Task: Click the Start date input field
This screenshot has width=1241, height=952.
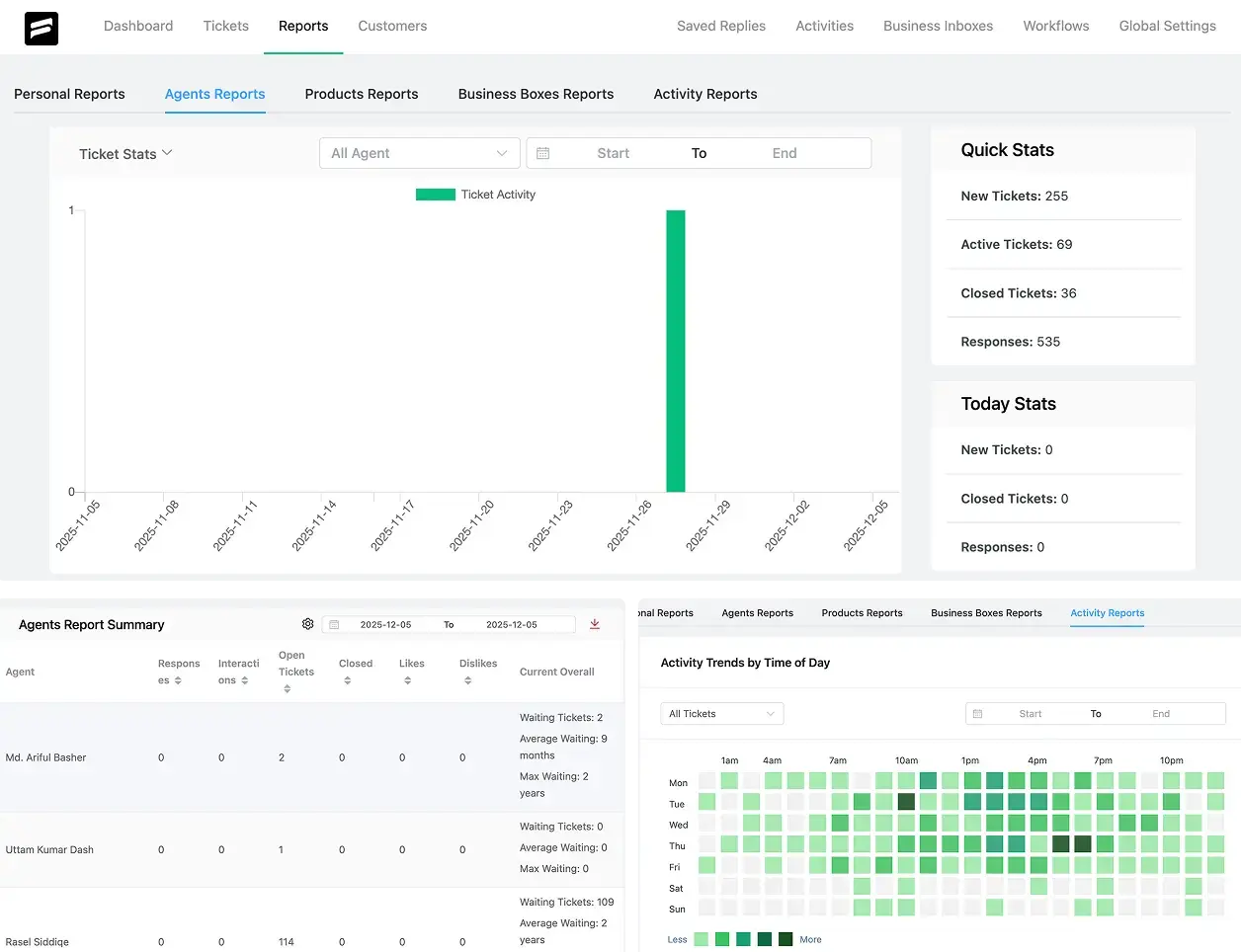Action: 613,153
